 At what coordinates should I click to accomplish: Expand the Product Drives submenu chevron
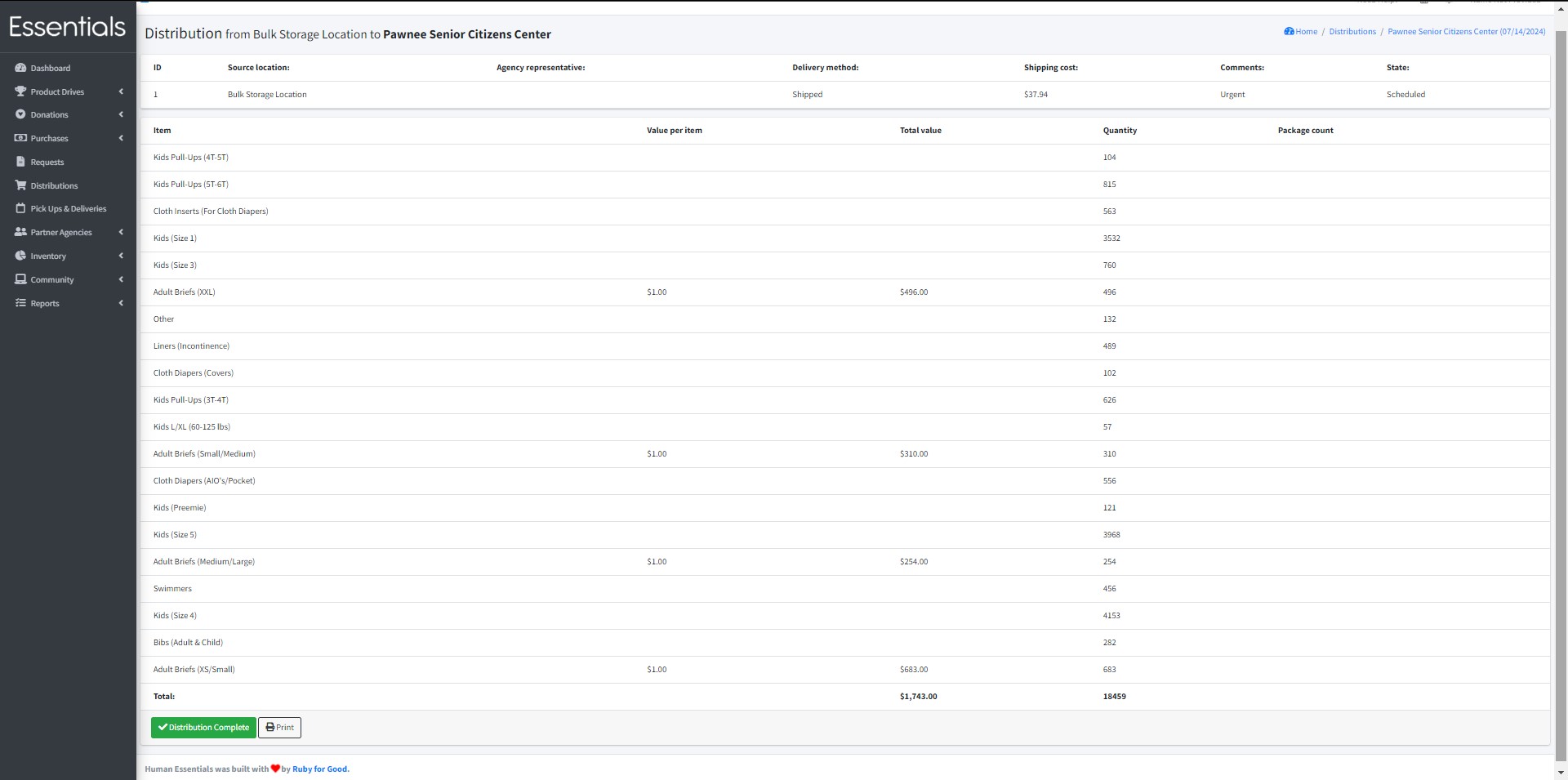tap(121, 91)
